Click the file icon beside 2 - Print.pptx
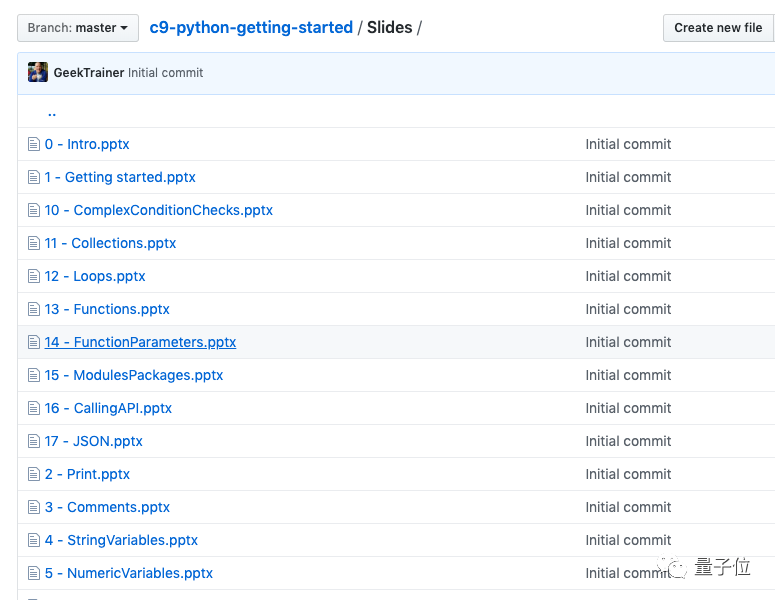The height and width of the screenshot is (600, 775). tap(34, 474)
